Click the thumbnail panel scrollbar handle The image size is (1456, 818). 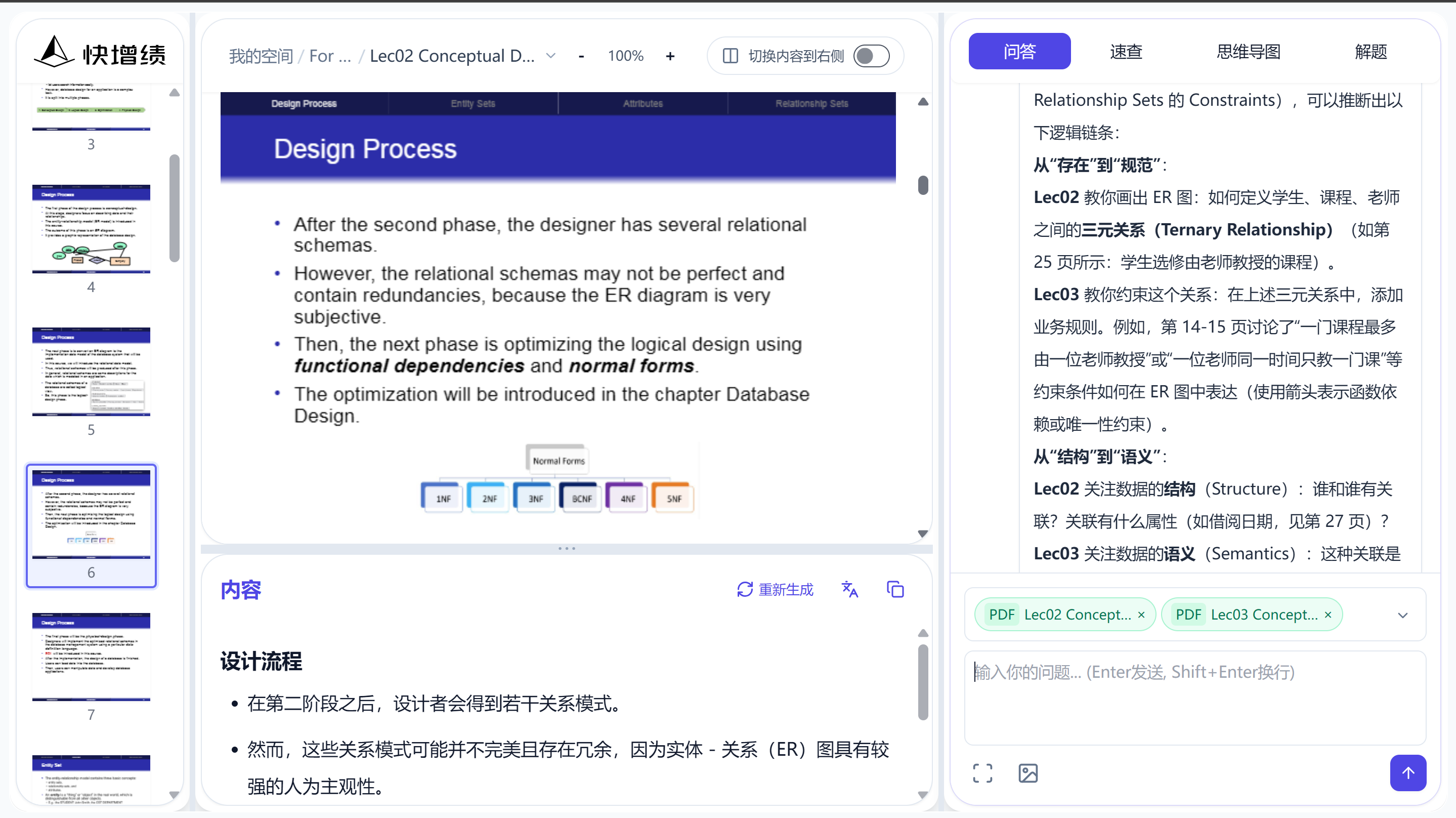click(x=175, y=208)
